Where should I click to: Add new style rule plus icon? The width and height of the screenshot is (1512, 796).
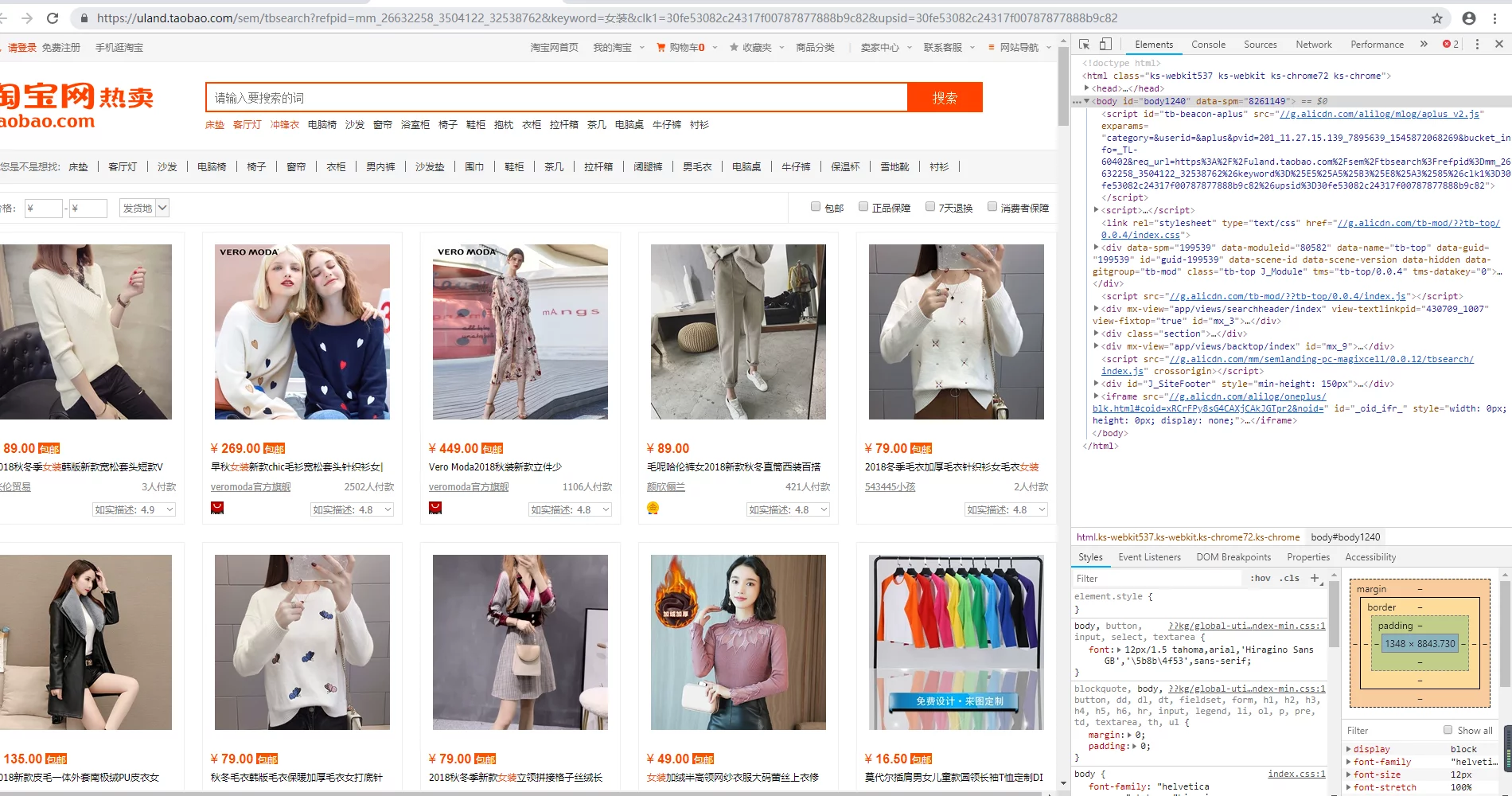point(1315,578)
